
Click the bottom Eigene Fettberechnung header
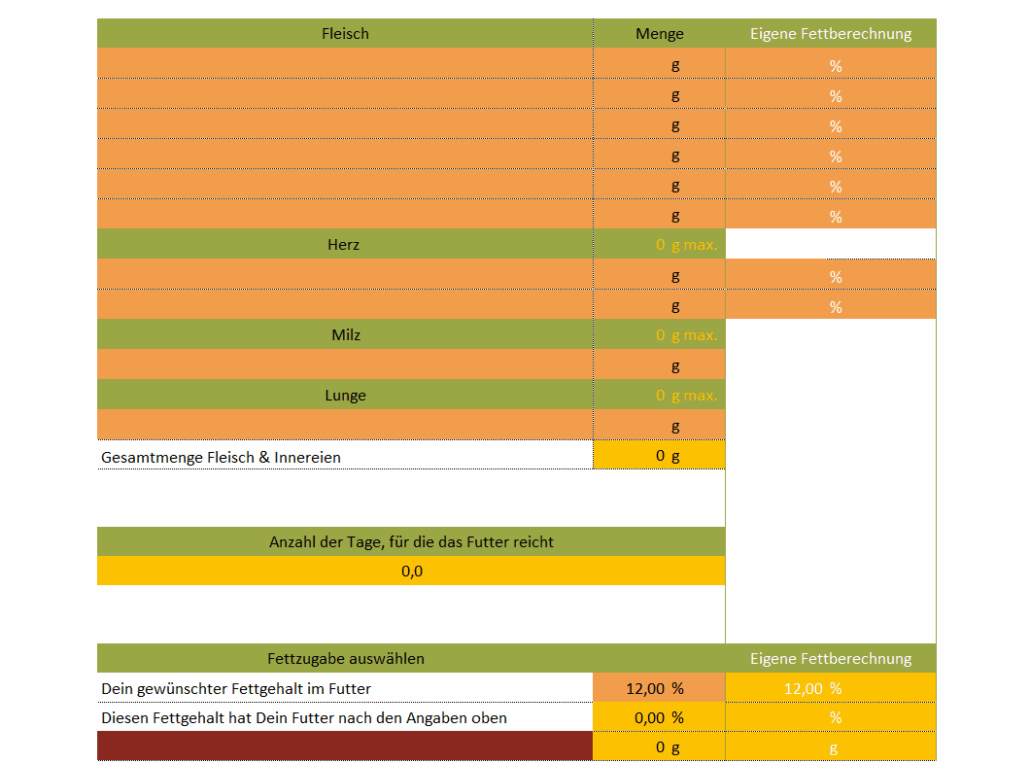(x=831, y=658)
